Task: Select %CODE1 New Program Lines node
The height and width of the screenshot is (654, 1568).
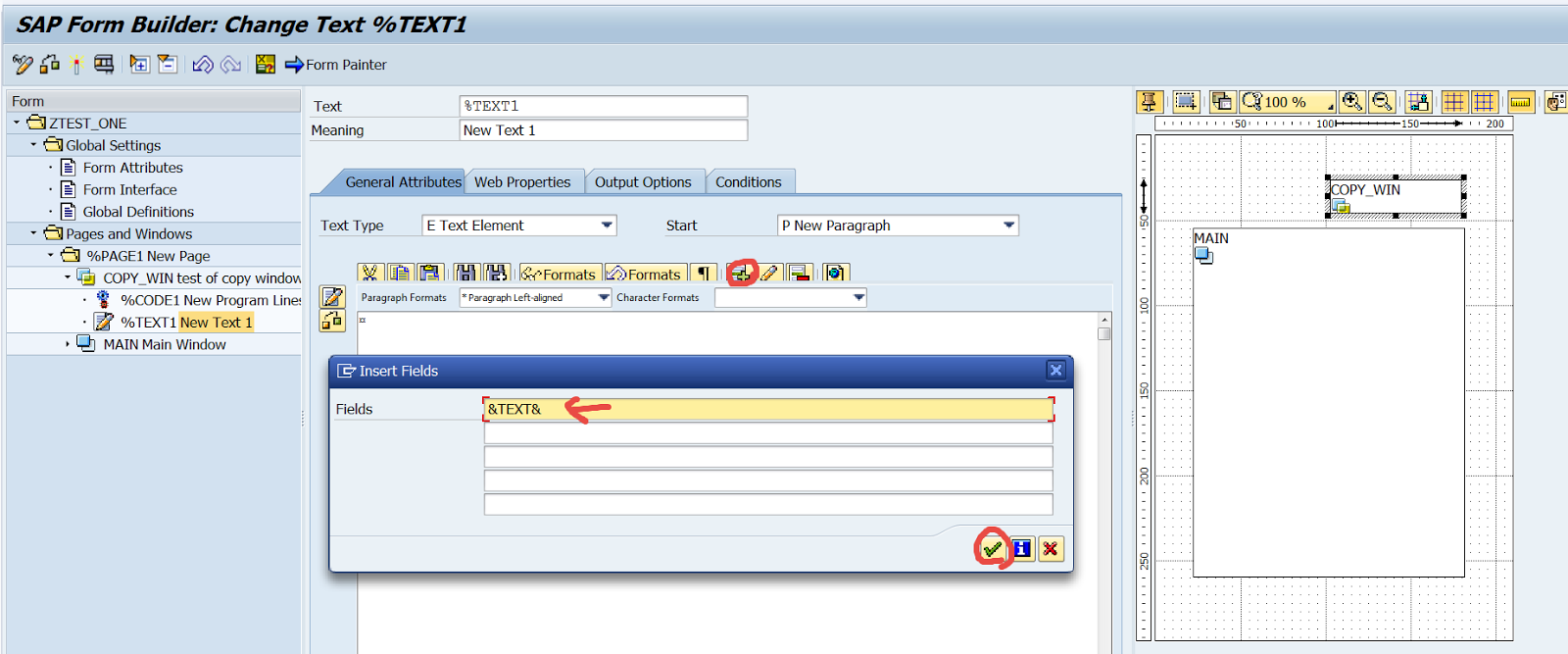Action: pyautogui.click(x=211, y=300)
